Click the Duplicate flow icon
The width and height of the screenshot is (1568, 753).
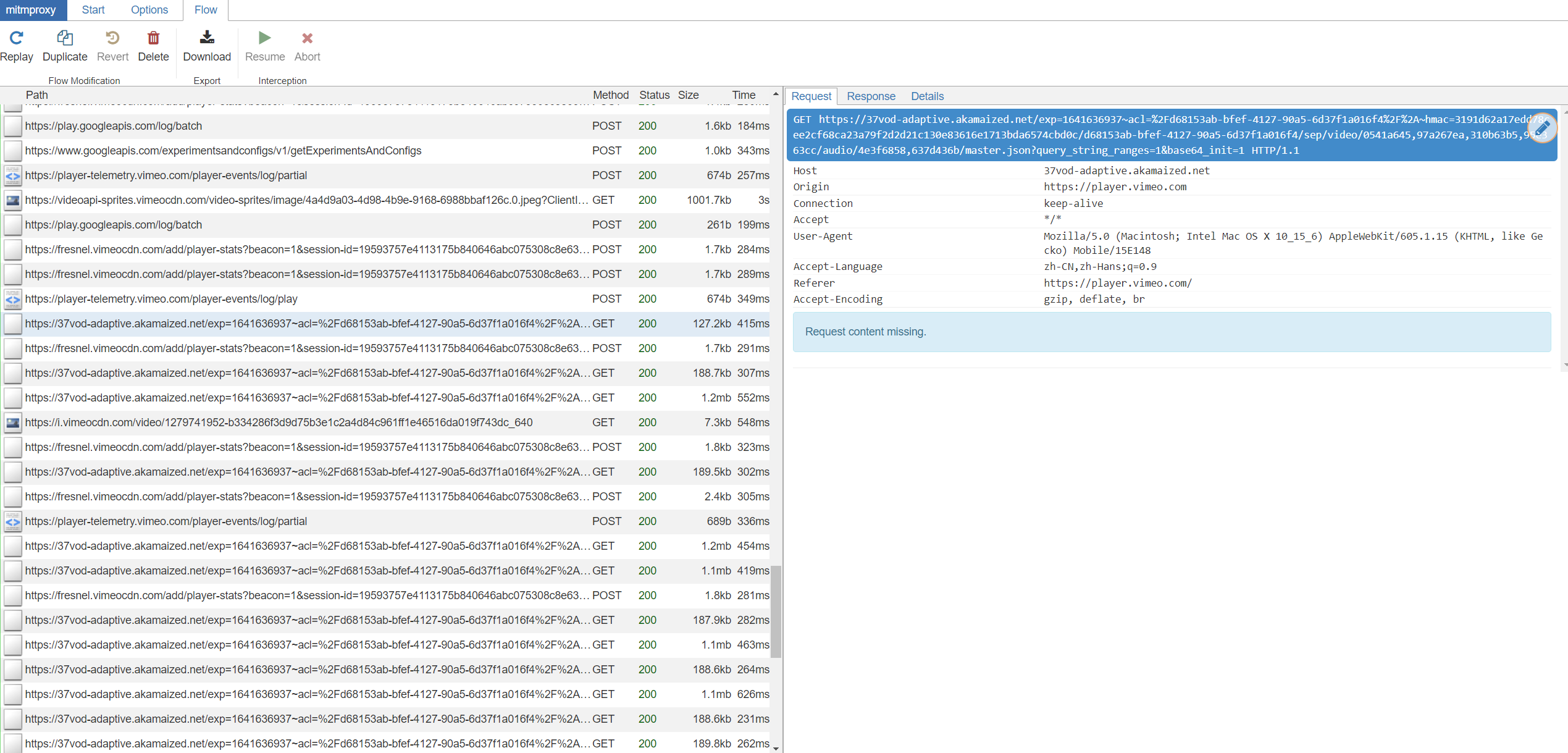pyautogui.click(x=65, y=38)
